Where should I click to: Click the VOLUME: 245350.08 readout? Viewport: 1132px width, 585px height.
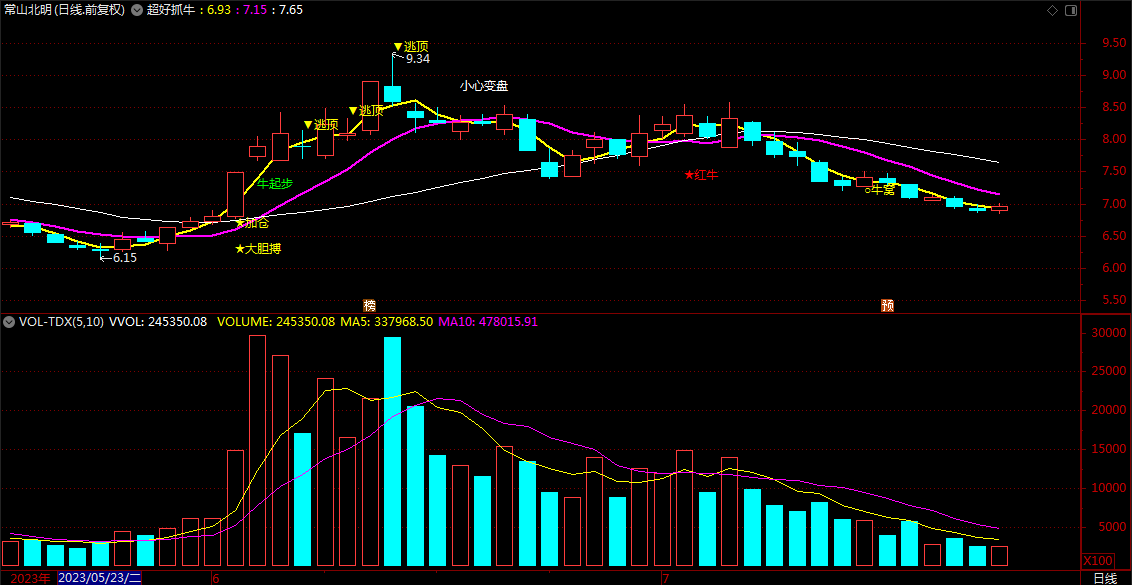[x=276, y=321]
